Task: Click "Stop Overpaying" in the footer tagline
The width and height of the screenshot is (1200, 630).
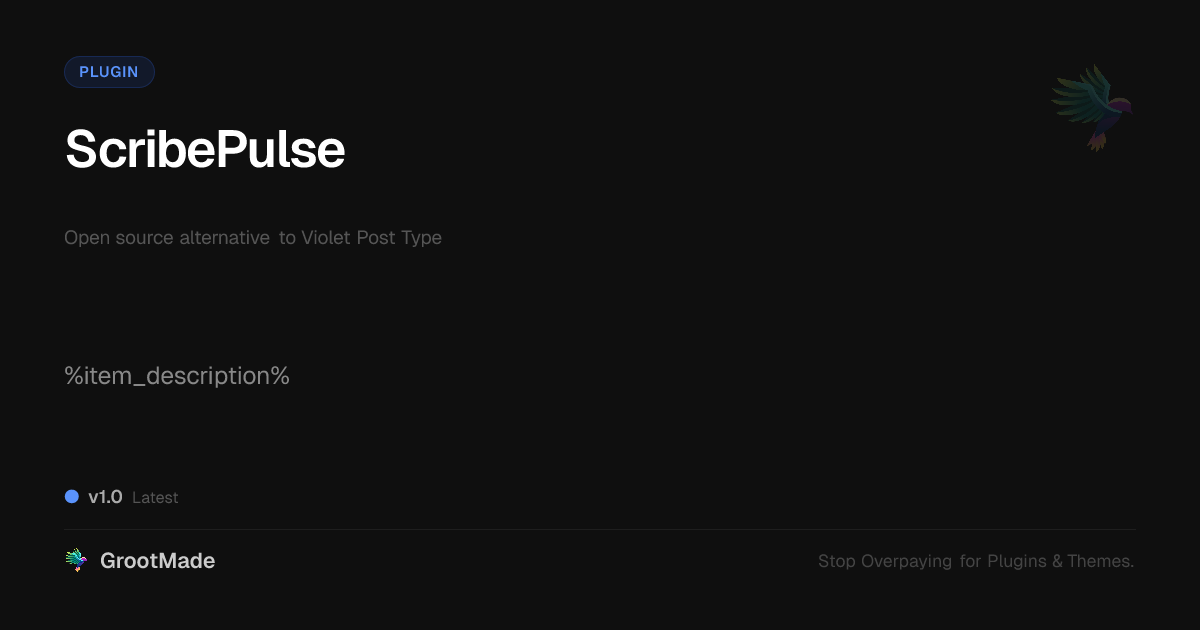Action: coord(885,561)
